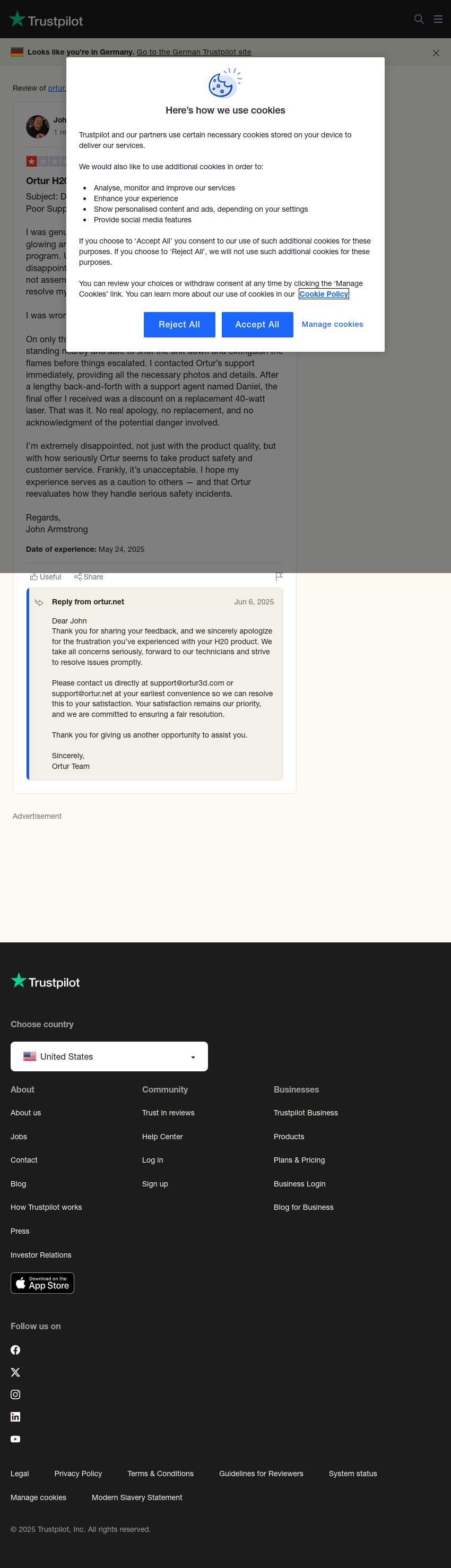451x1568 pixels.
Task: Open the Contact footer link
Action: click(x=24, y=1160)
